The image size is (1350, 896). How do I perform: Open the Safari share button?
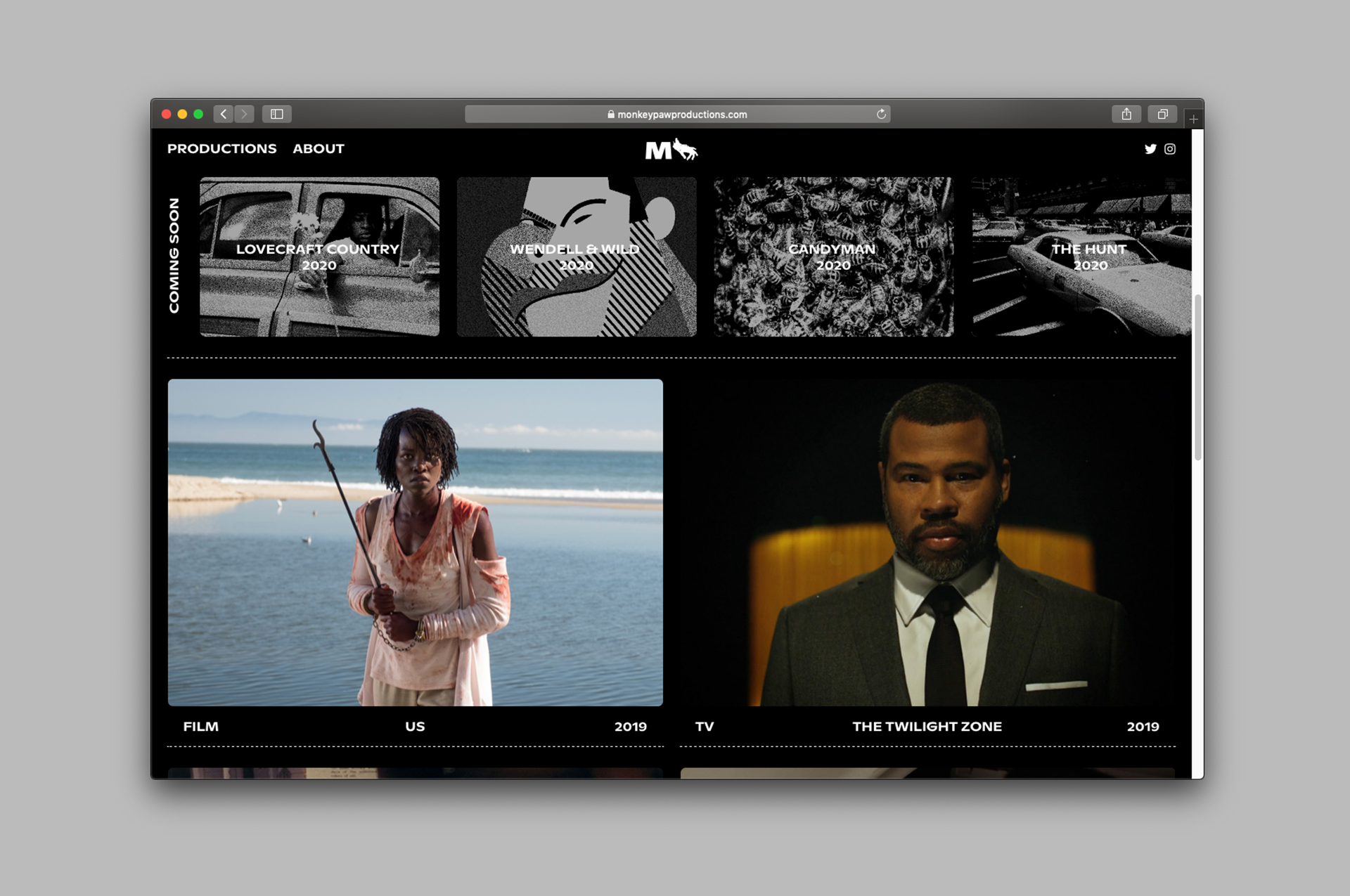pos(1126,114)
